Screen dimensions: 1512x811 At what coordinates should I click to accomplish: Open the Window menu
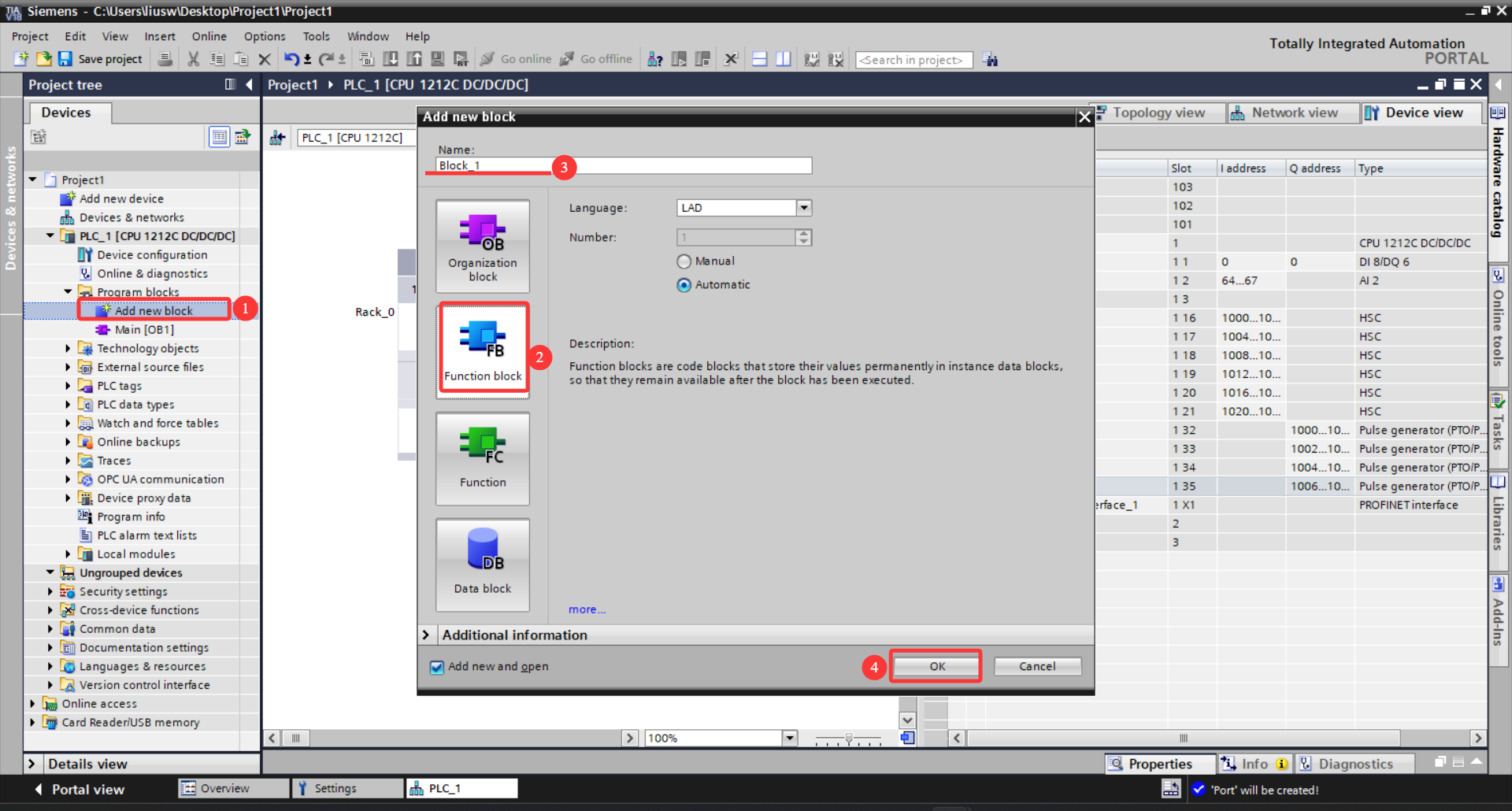(x=369, y=36)
